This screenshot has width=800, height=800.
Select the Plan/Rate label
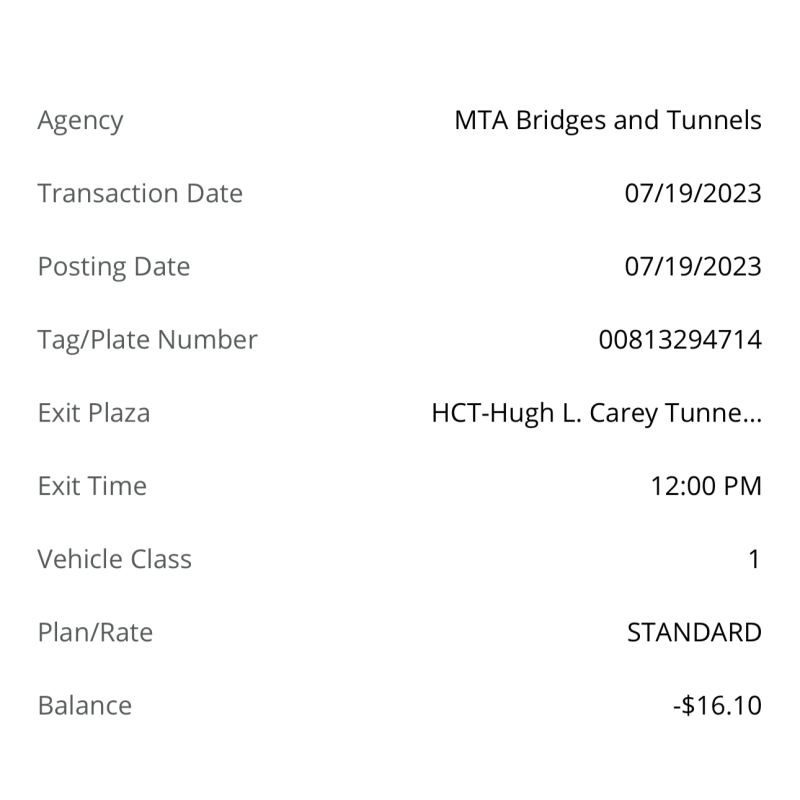(95, 633)
